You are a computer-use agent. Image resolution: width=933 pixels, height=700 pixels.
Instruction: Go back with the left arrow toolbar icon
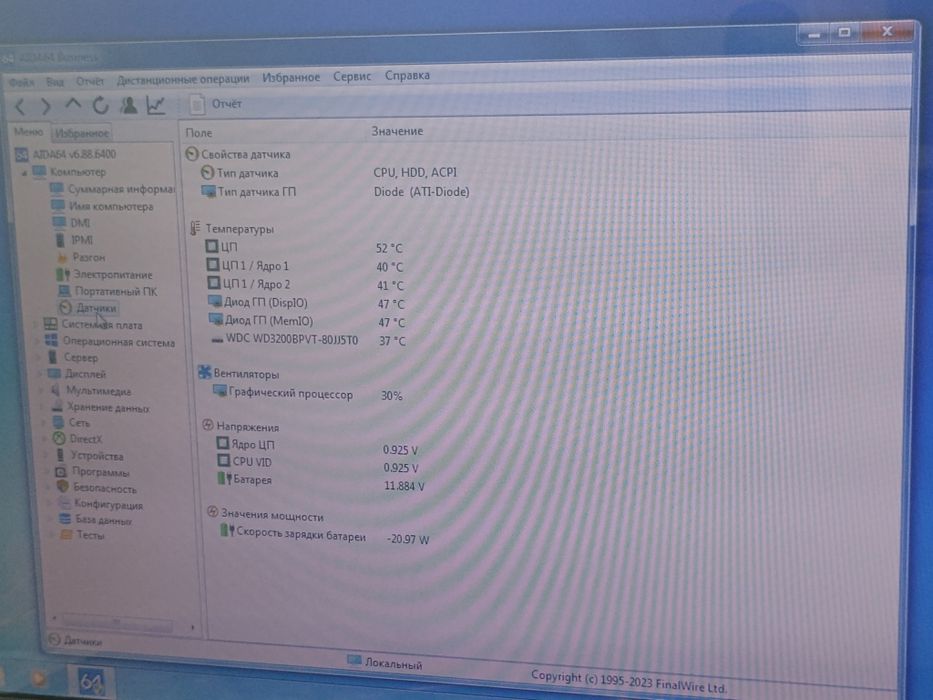(x=20, y=107)
